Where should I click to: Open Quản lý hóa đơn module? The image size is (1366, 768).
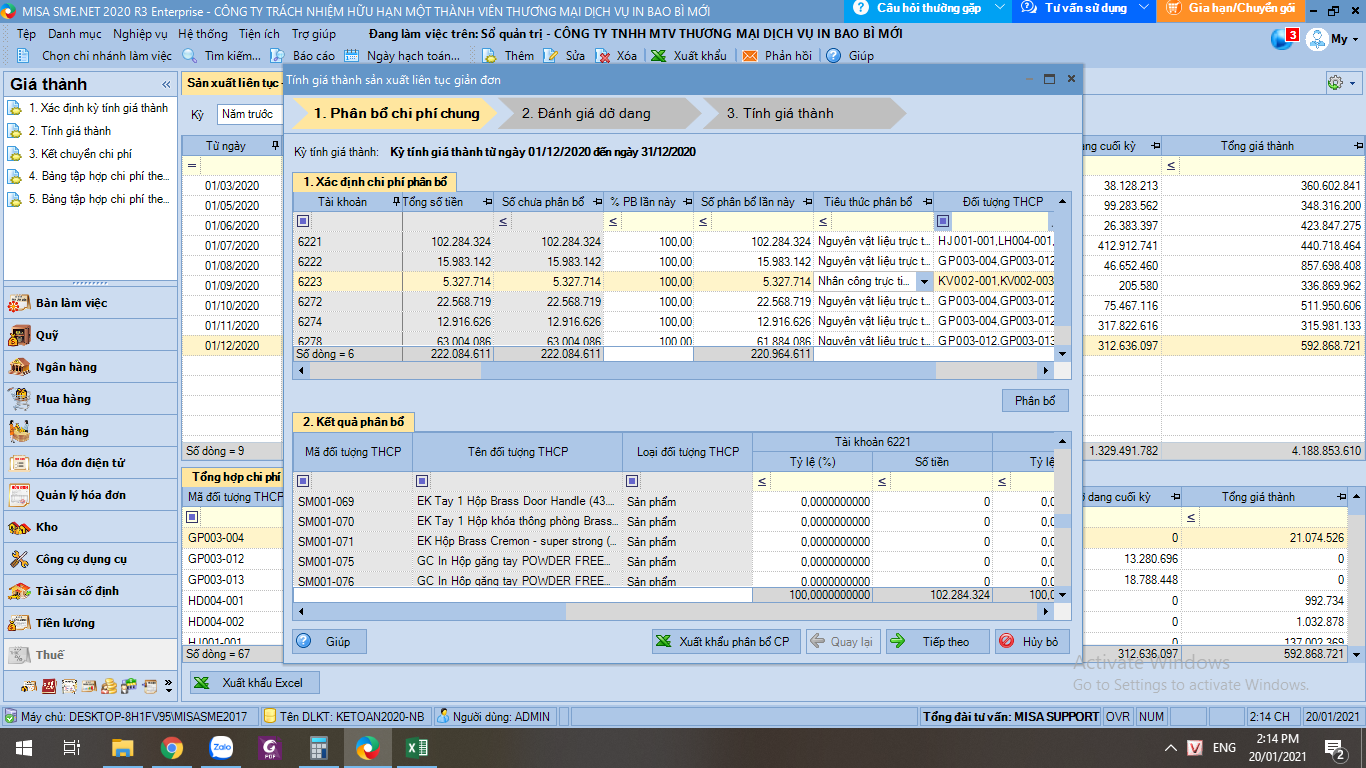[x=90, y=495]
